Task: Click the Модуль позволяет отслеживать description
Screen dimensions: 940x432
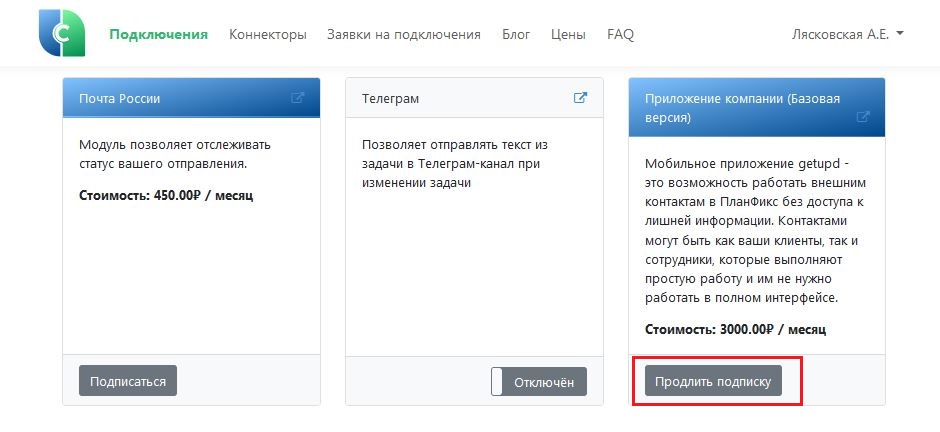Action: [x=175, y=154]
